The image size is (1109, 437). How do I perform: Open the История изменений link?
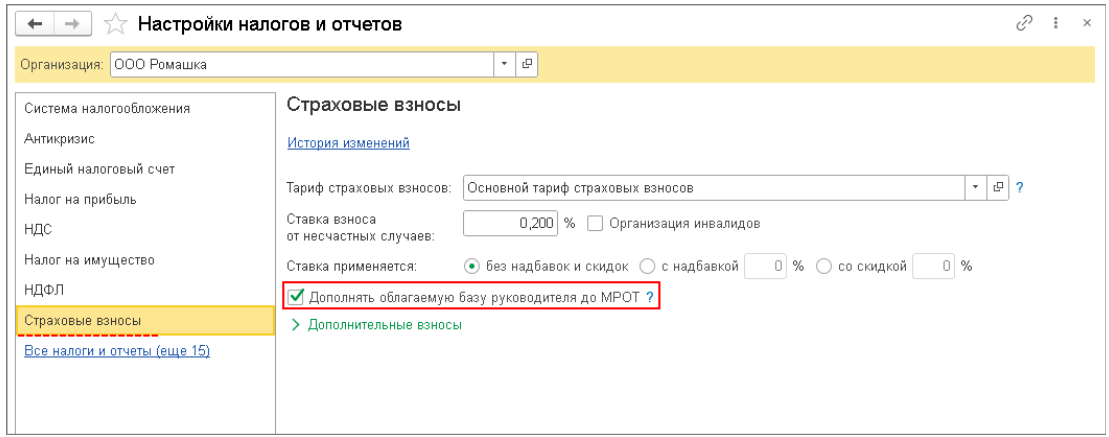coord(348,143)
